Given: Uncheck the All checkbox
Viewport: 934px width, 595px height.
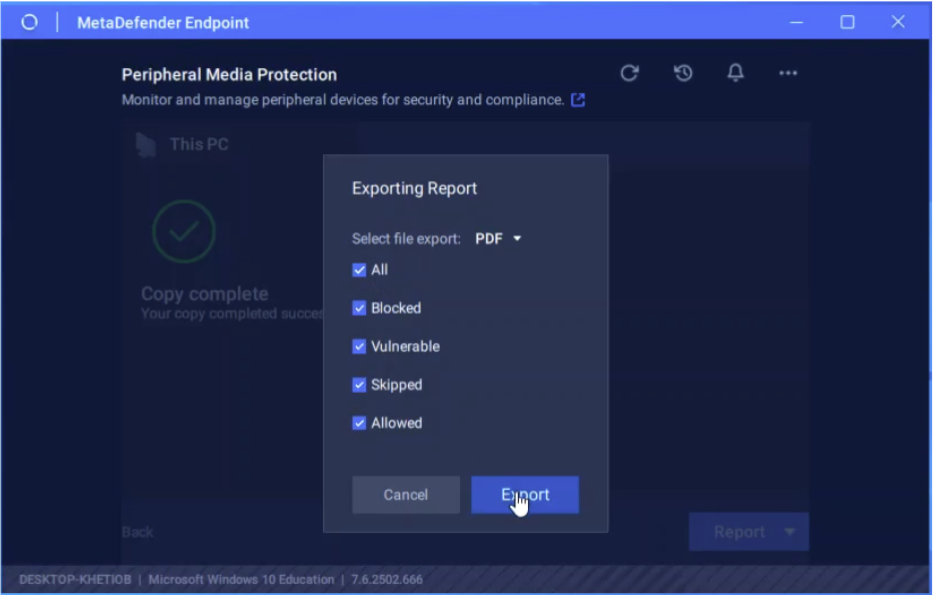Looking at the screenshot, I should pyautogui.click(x=359, y=270).
